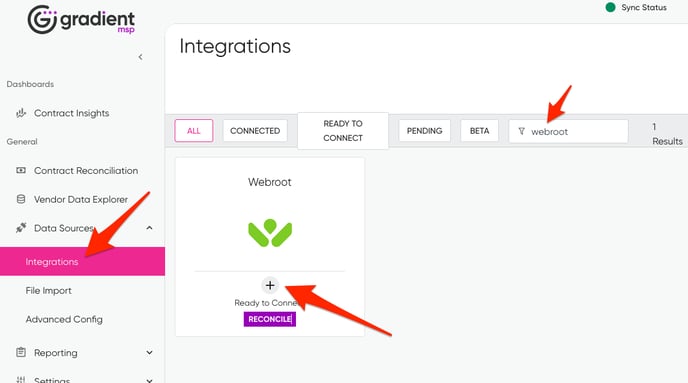Collapse the sidebar with the chevron arrow
This screenshot has width=688, height=383.
pyautogui.click(x=140, y=57)
